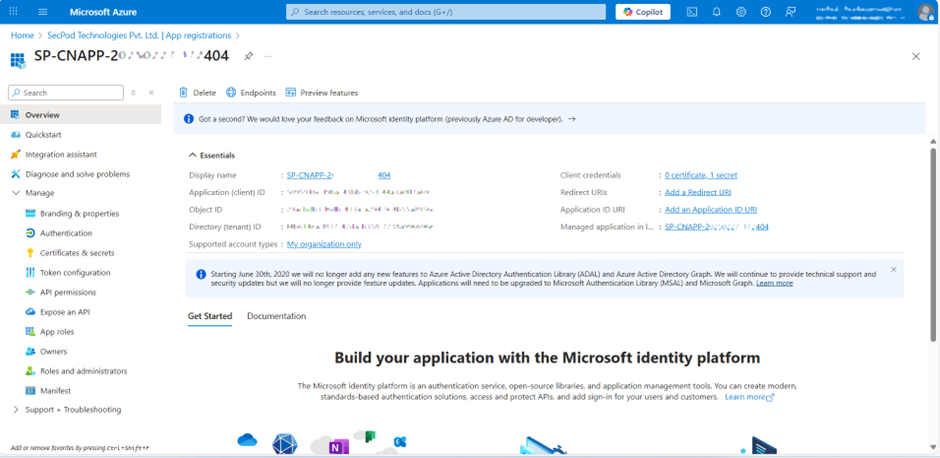Open the Azure portal hamburger menu
The image size is (940, 458).
click(x=42, y=12)
